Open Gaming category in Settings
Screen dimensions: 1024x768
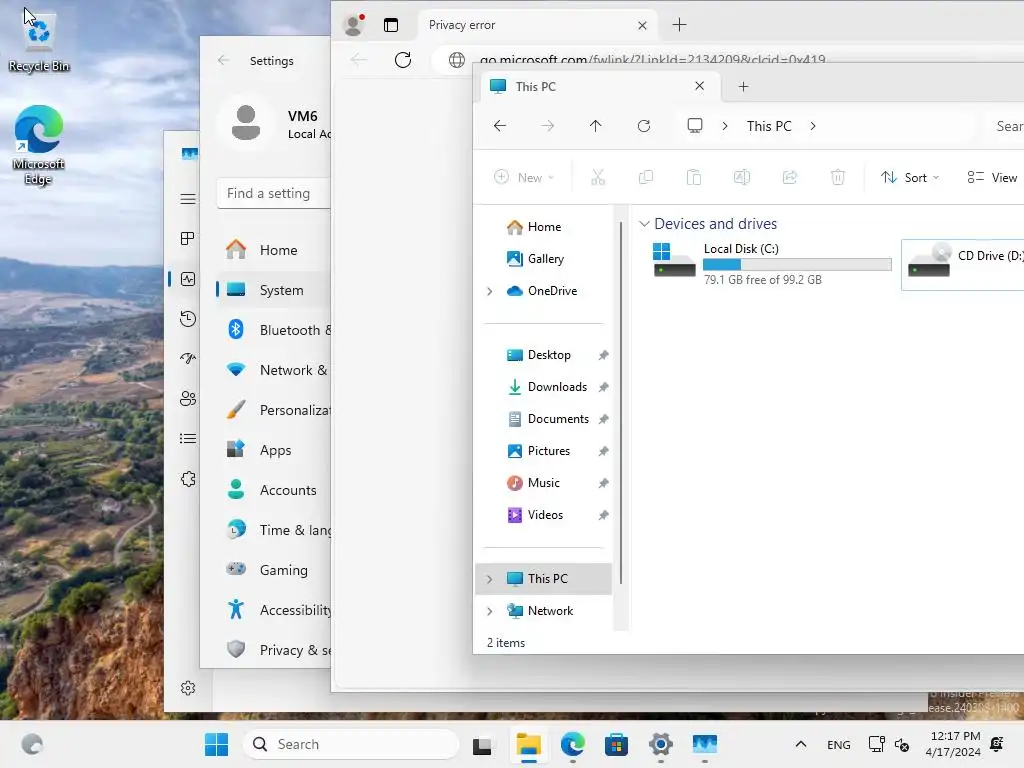click(x=273, y=570)
